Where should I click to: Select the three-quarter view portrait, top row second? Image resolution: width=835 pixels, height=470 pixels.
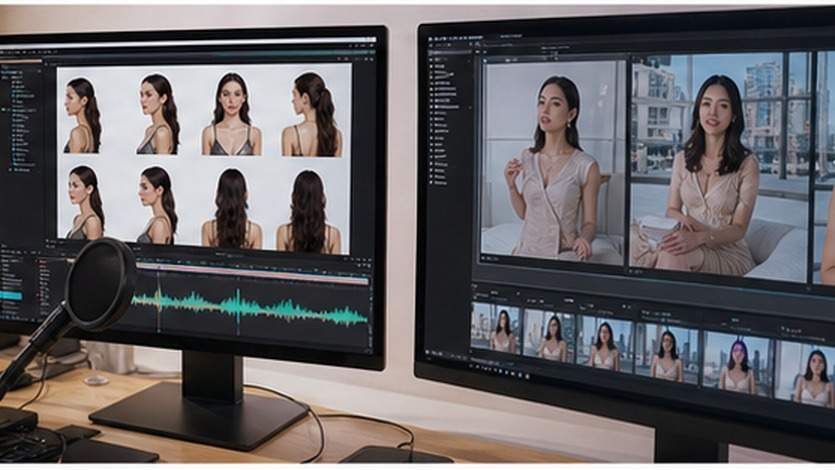158,114
